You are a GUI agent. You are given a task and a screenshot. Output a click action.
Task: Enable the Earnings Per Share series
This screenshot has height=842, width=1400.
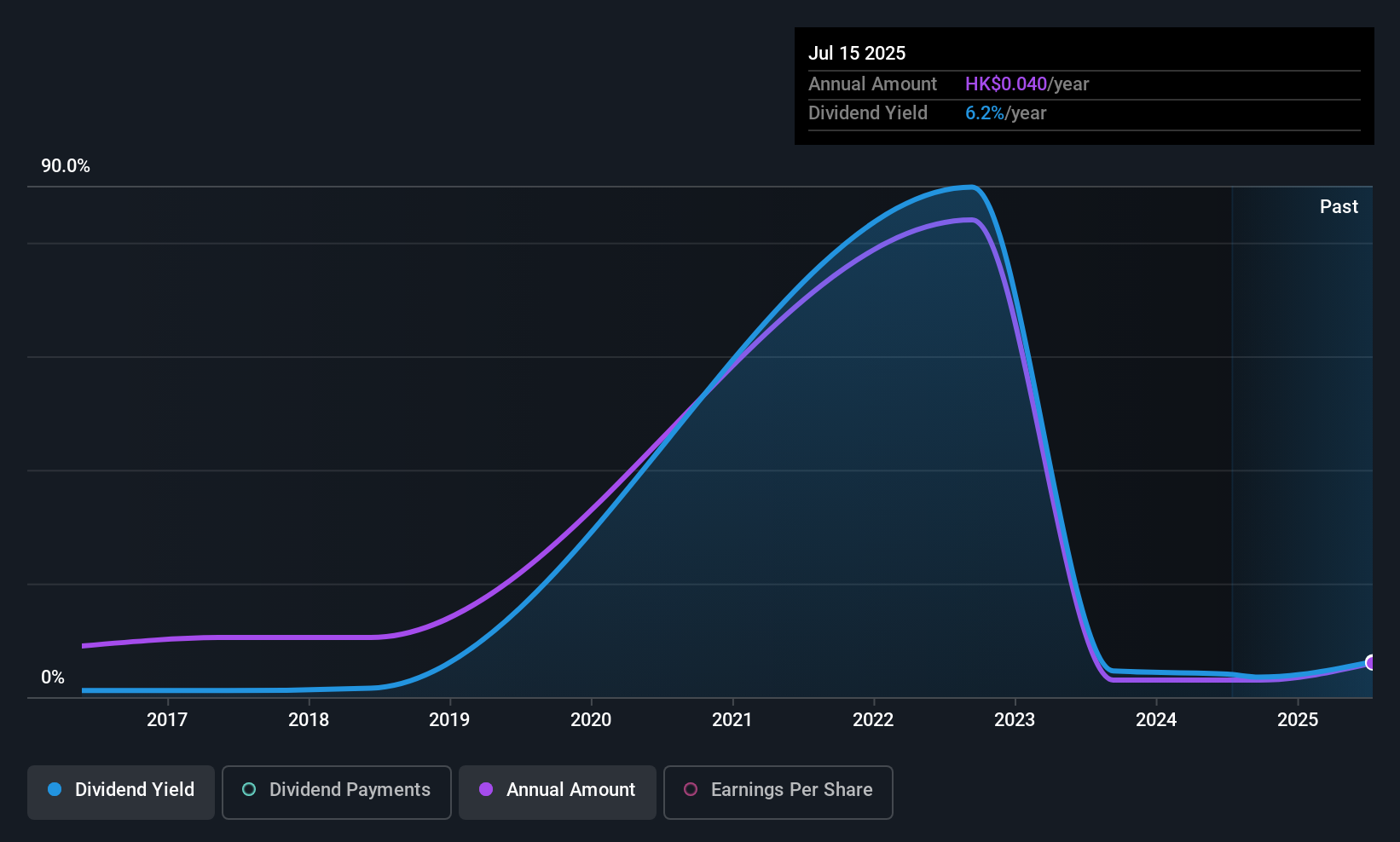pos(778,792)
